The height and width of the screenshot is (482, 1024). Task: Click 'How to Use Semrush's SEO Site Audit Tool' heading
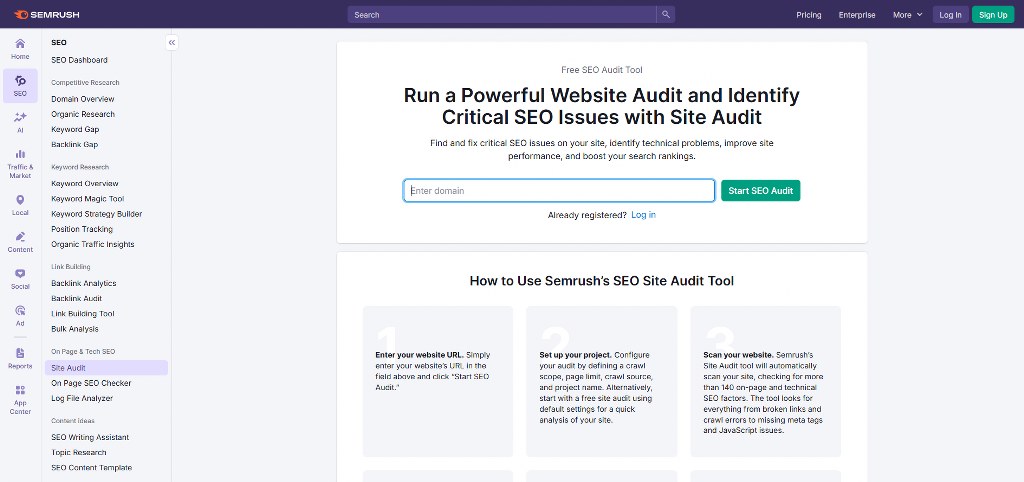(601, 281)
